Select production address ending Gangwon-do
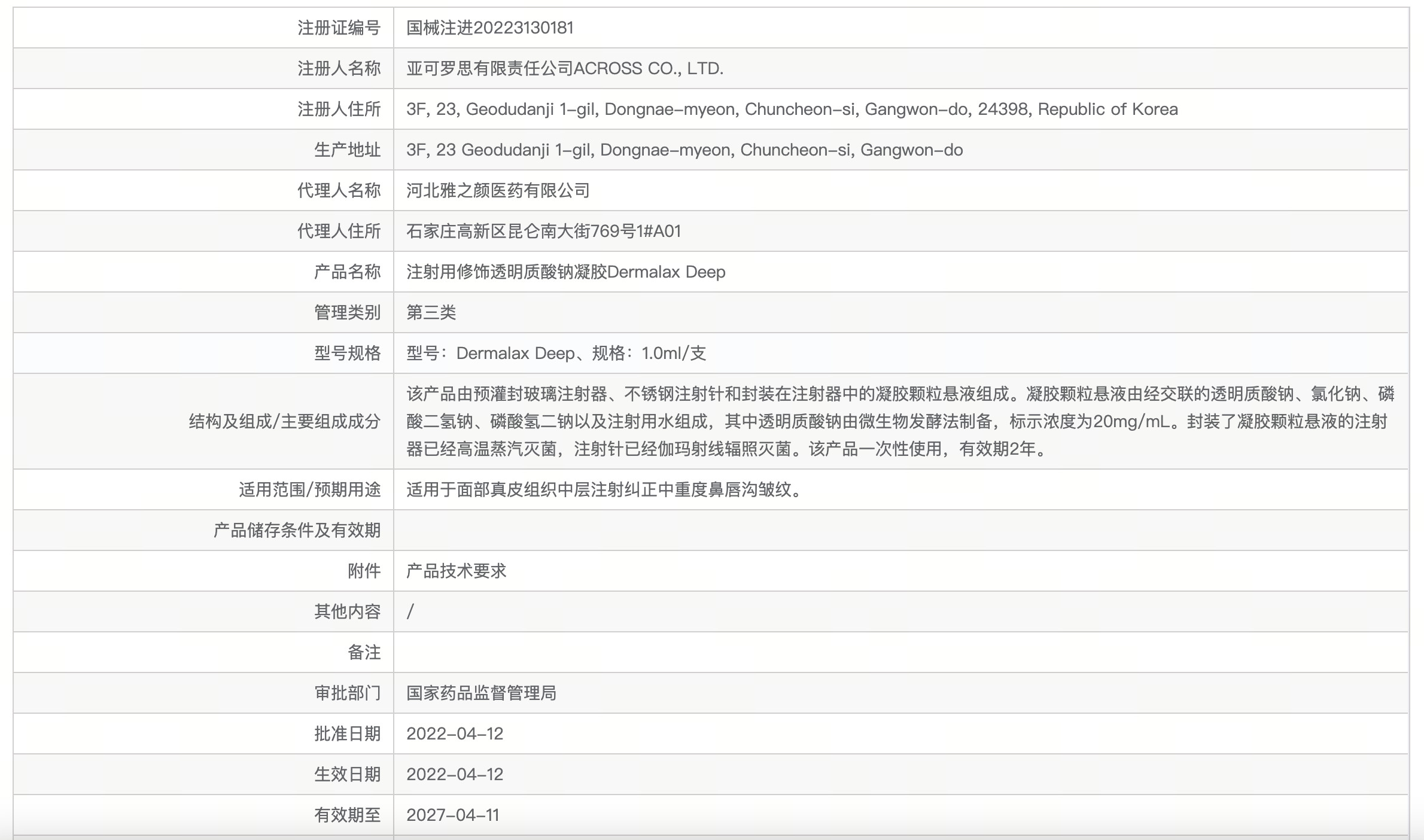The height and width of the screenshot is (840, 1424). tap(684, 150)
